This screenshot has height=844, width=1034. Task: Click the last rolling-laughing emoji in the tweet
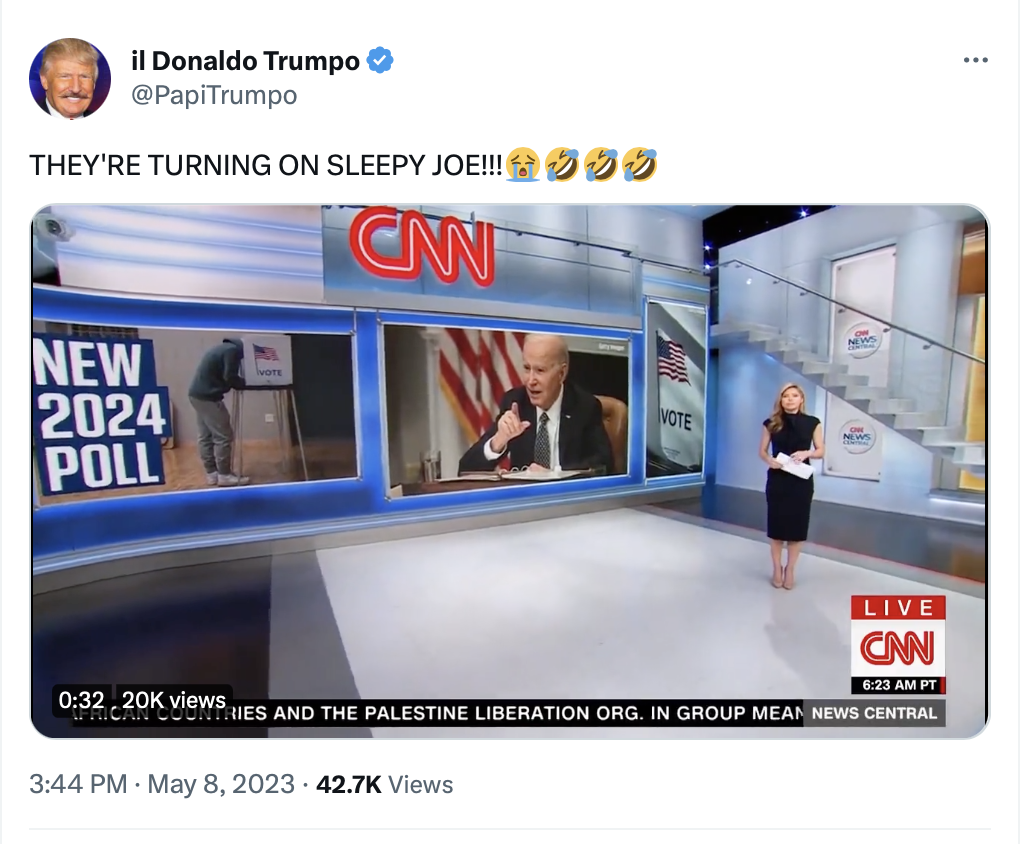coord(639,165)
